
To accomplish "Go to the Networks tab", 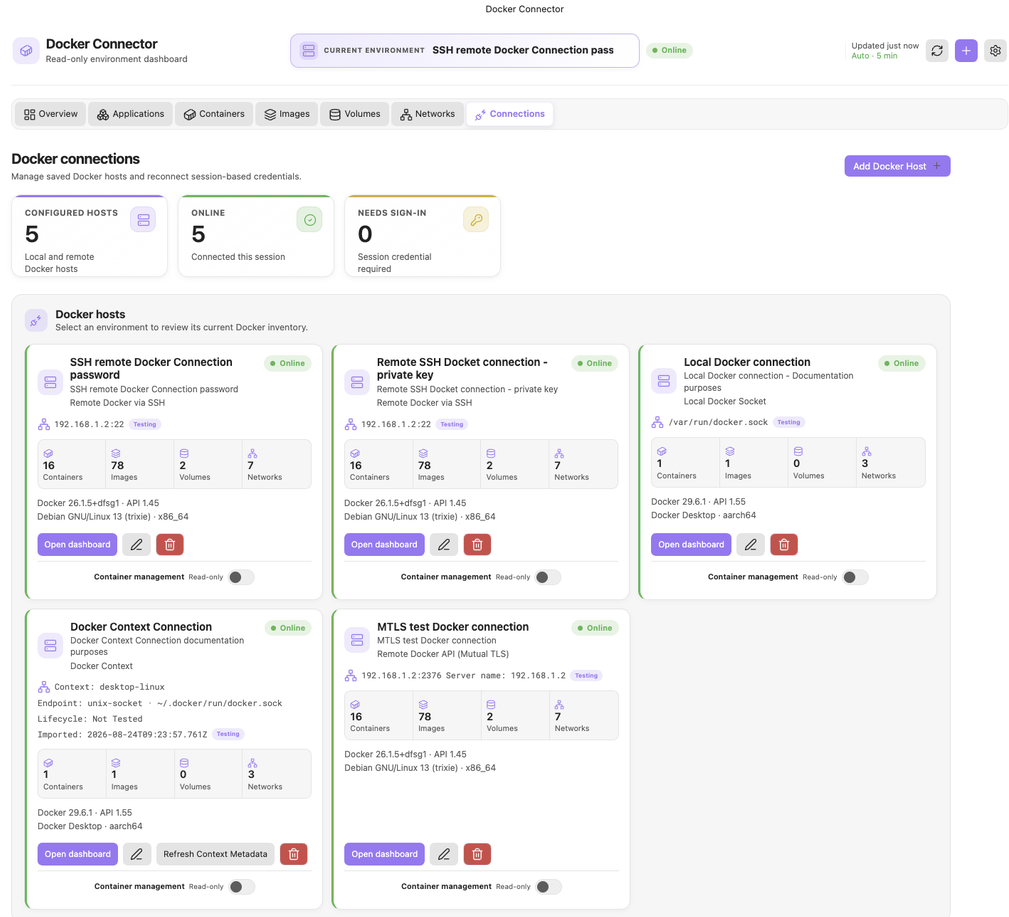I will 427,114.
